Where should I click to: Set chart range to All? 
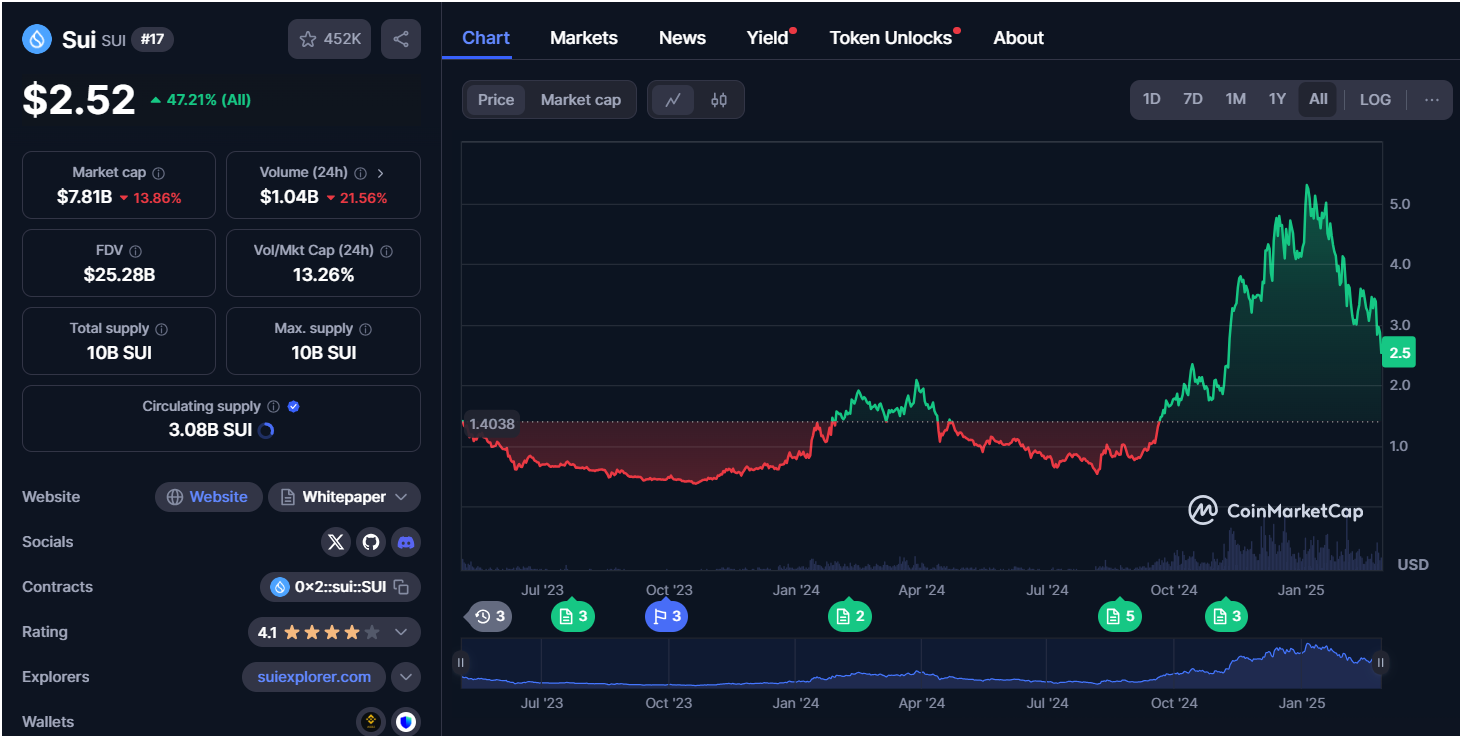pyautogui.click(x=1318, y=99)
